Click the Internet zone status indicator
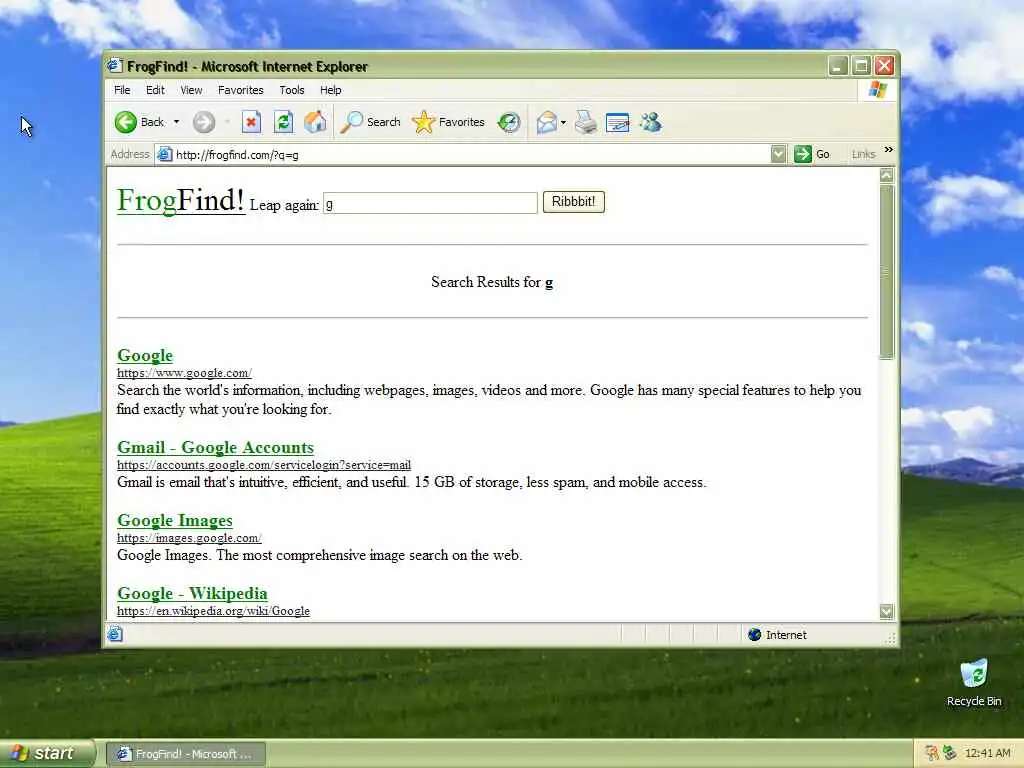 coord(777,635)
